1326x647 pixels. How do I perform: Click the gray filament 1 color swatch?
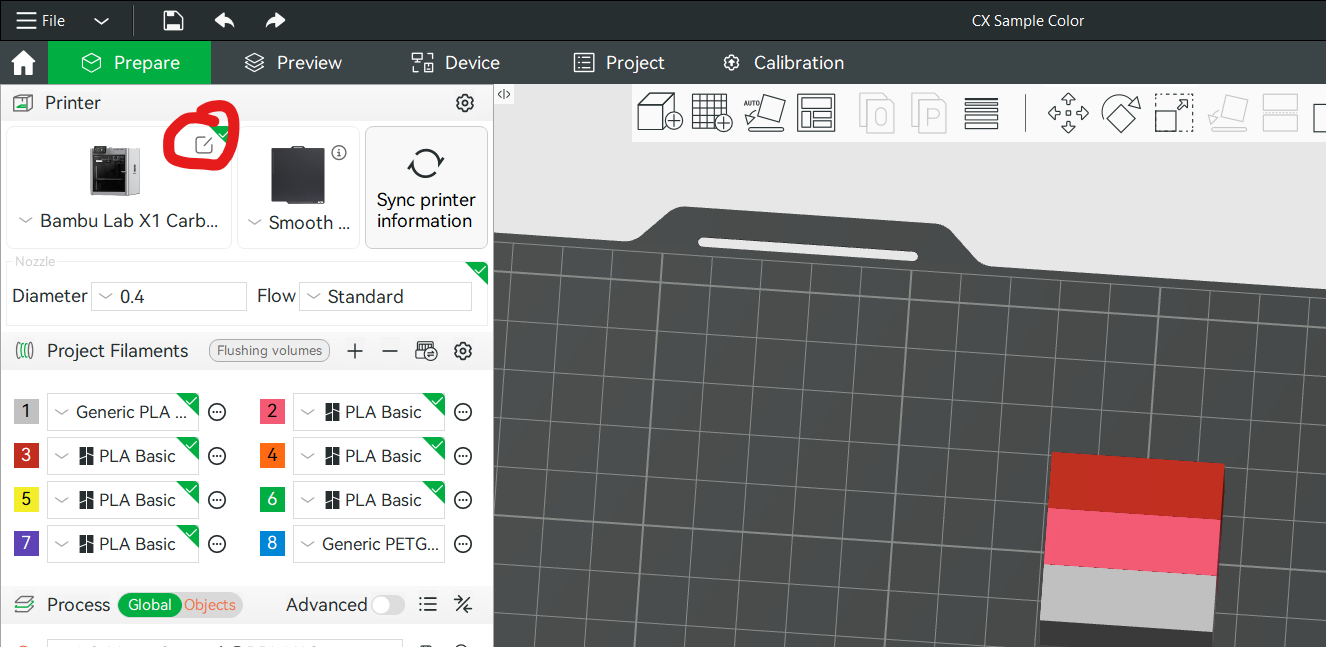point(26,411)
